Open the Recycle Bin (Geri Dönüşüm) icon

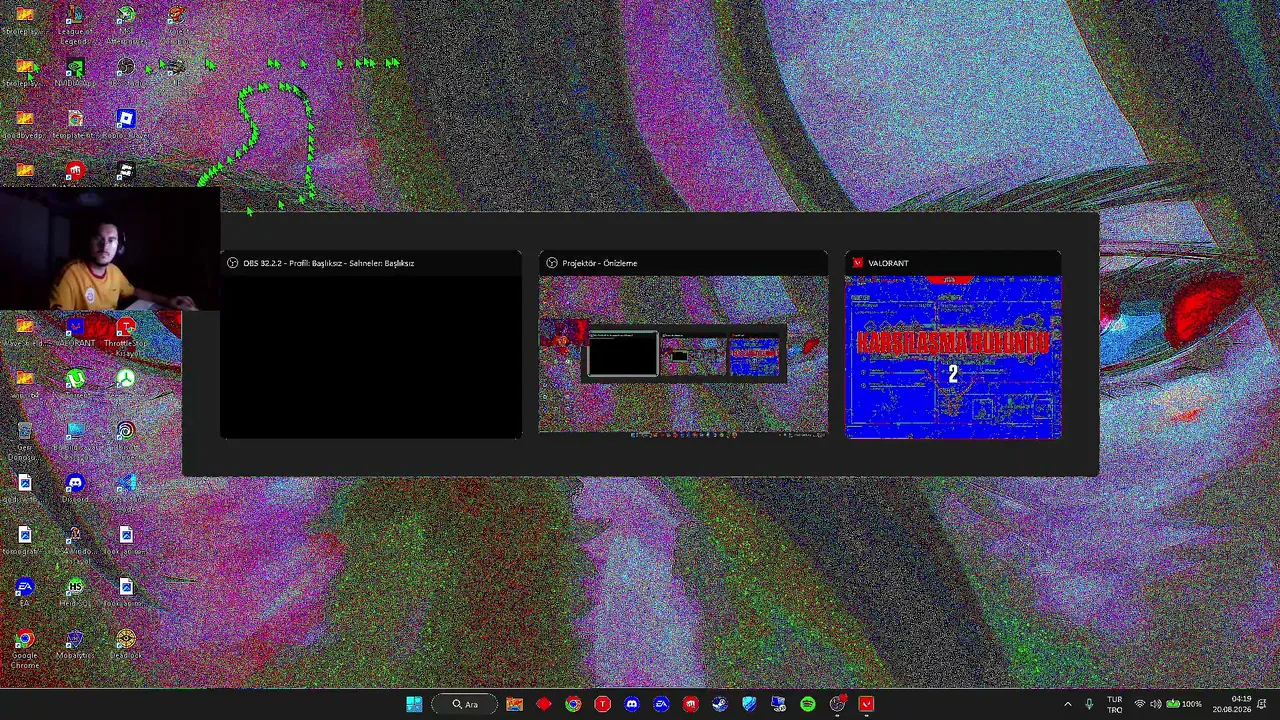coord(24,440)
